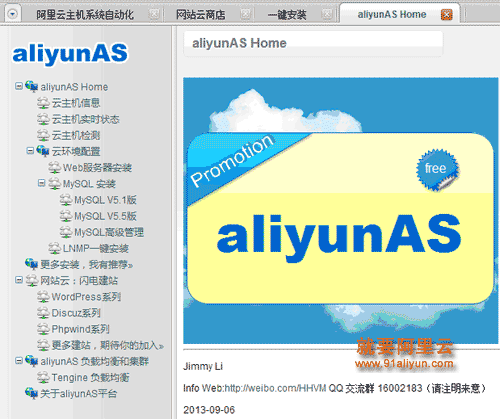500x419 pixels.
Task: Click the cloud icon beside 云主机信息
Action: [43, 103]
